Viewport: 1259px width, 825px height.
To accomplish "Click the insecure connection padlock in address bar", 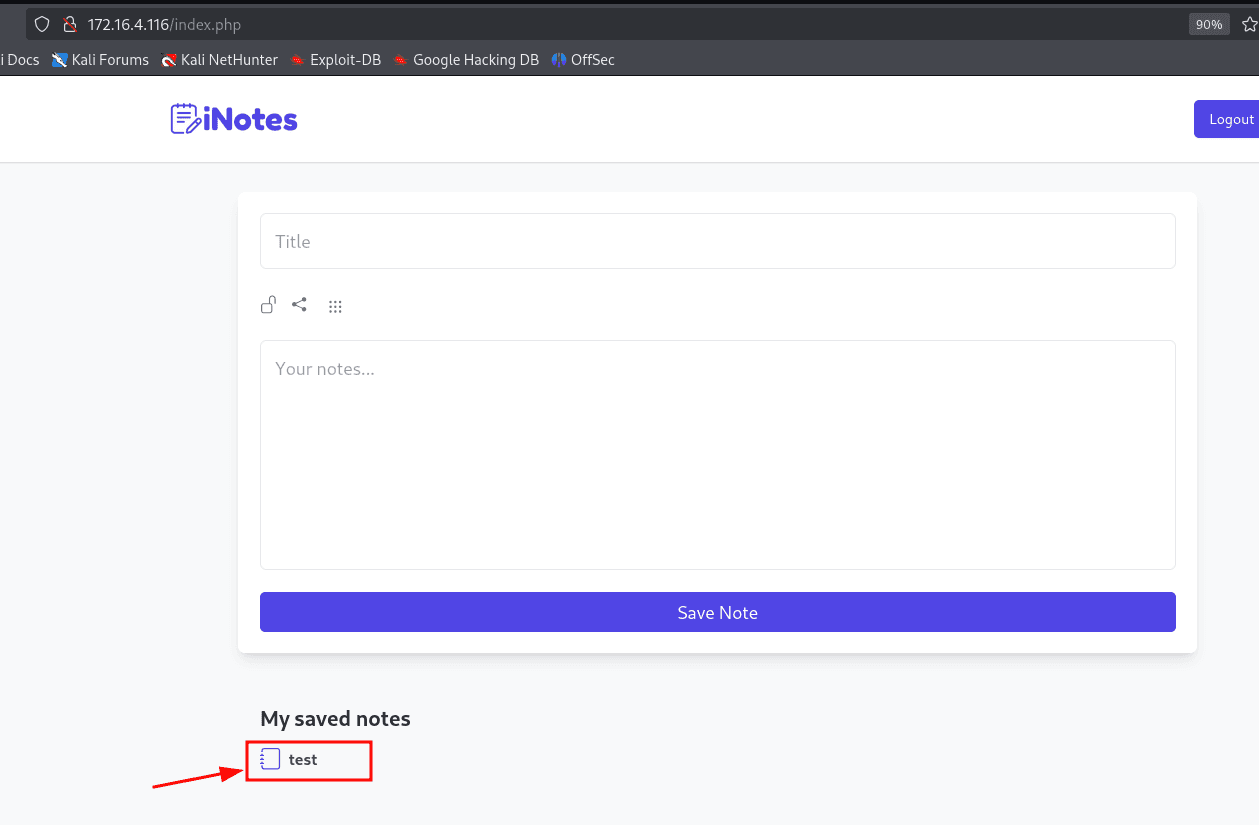I will pyautogui.click(x=69, y=24).
